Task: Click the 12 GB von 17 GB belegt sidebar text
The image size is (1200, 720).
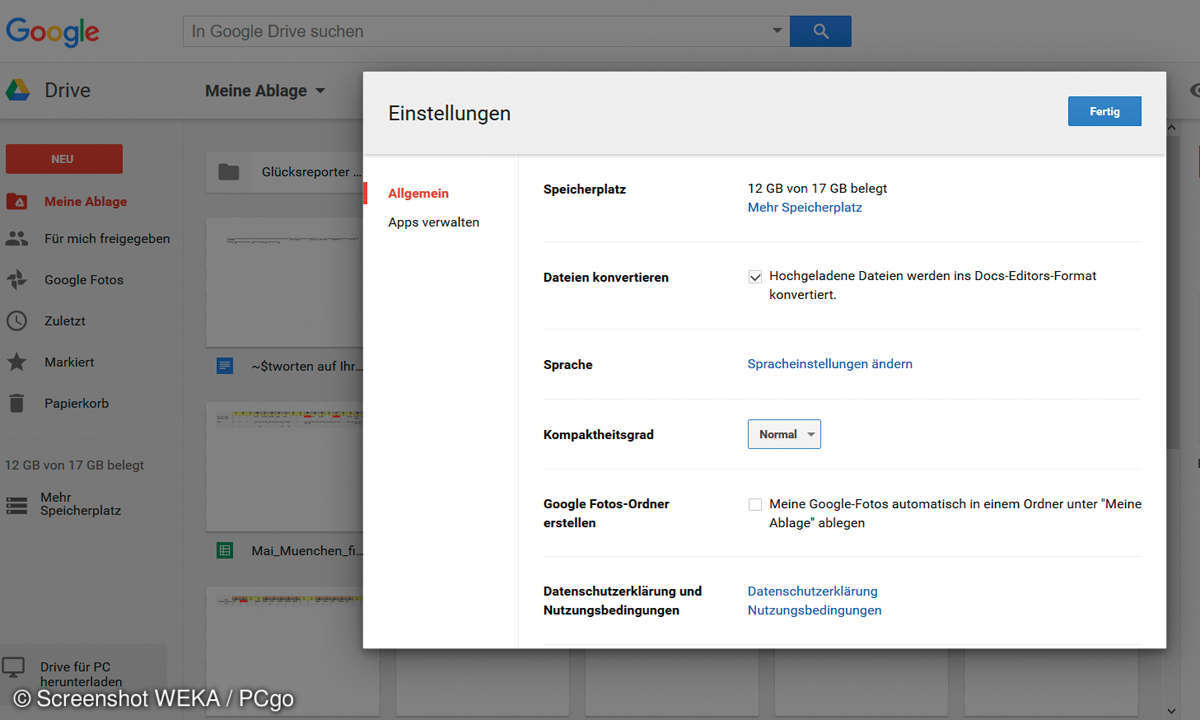Action: tap(75, 465)
